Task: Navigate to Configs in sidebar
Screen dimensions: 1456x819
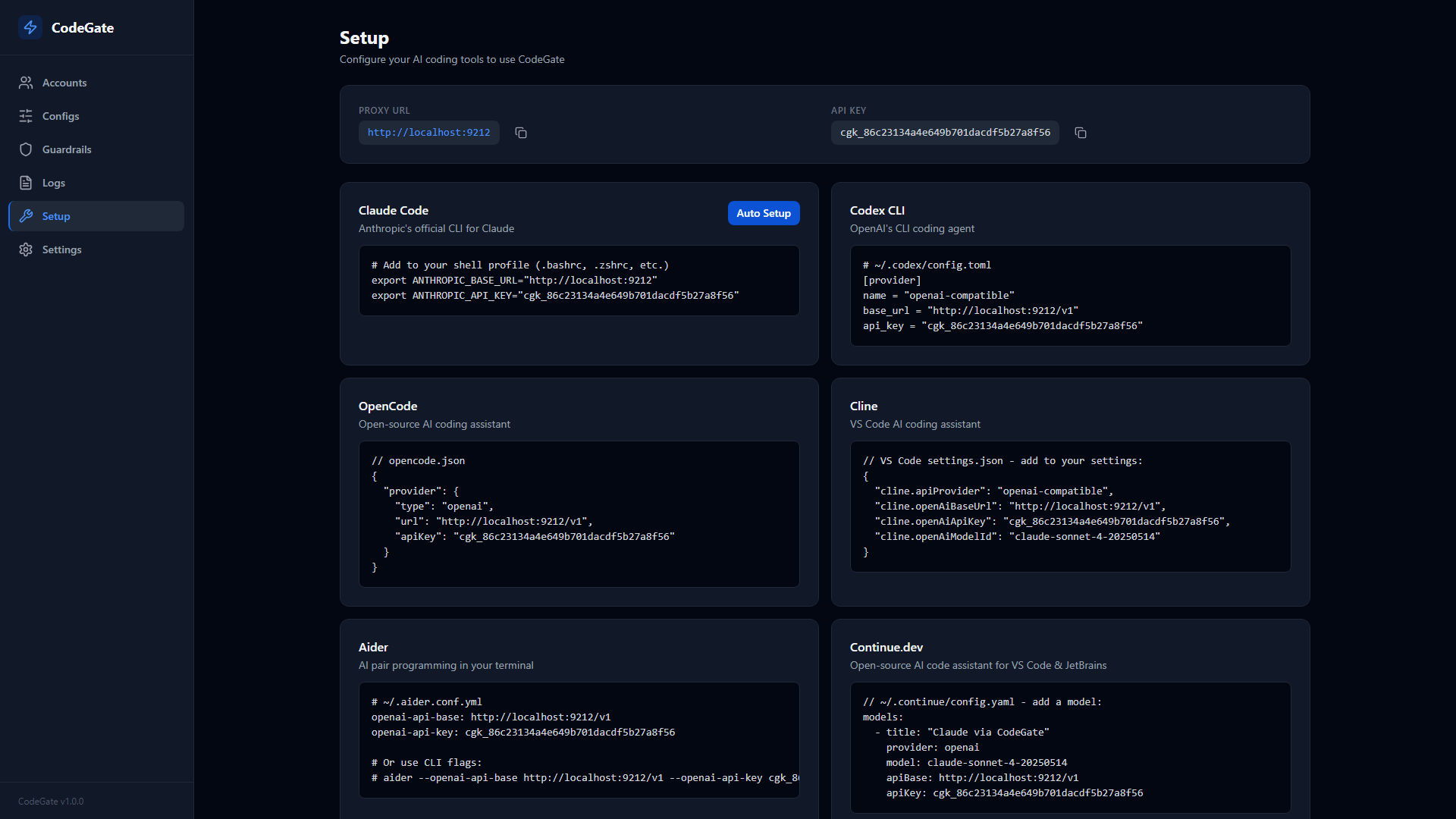Action: 61,116
